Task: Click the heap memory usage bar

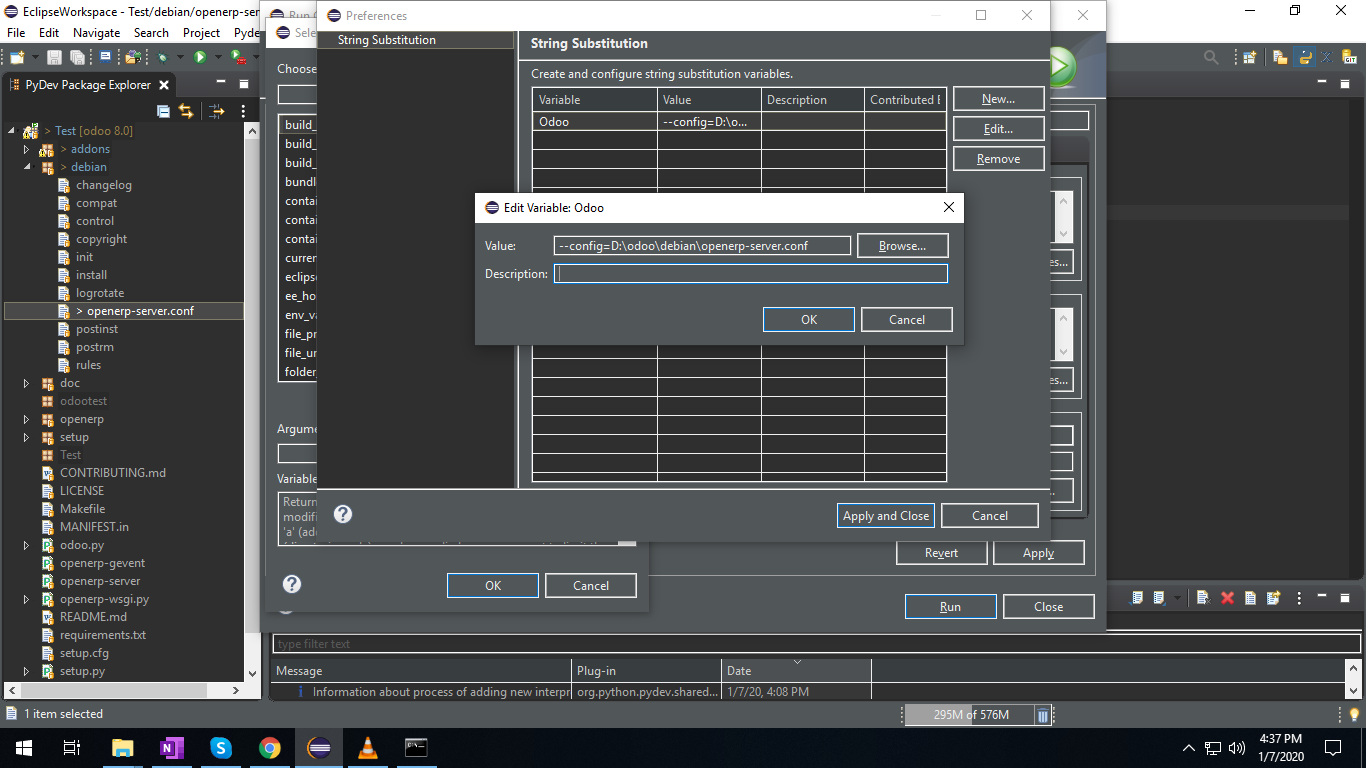Action: pyautogui.click(x=968, y=715)
